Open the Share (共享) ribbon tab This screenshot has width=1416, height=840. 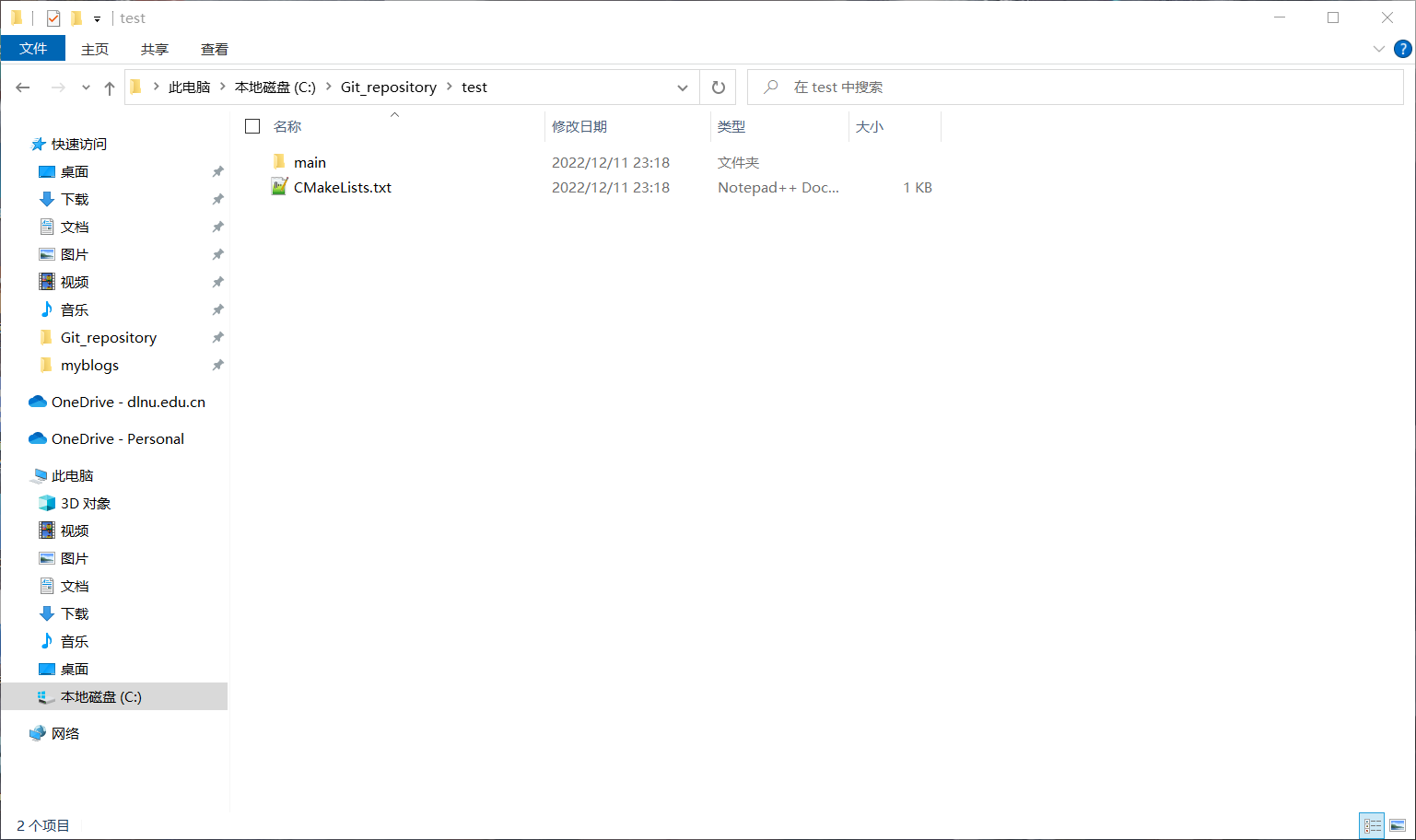coord(155,49)
